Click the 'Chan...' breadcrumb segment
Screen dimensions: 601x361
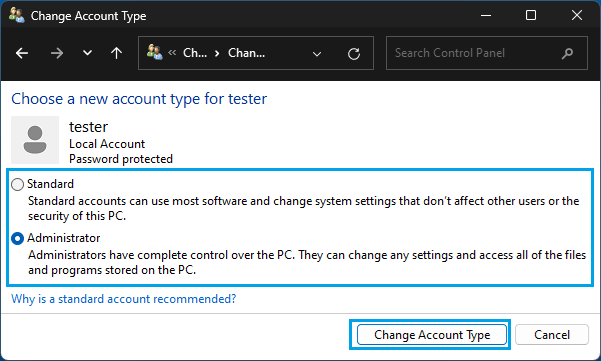246,53
